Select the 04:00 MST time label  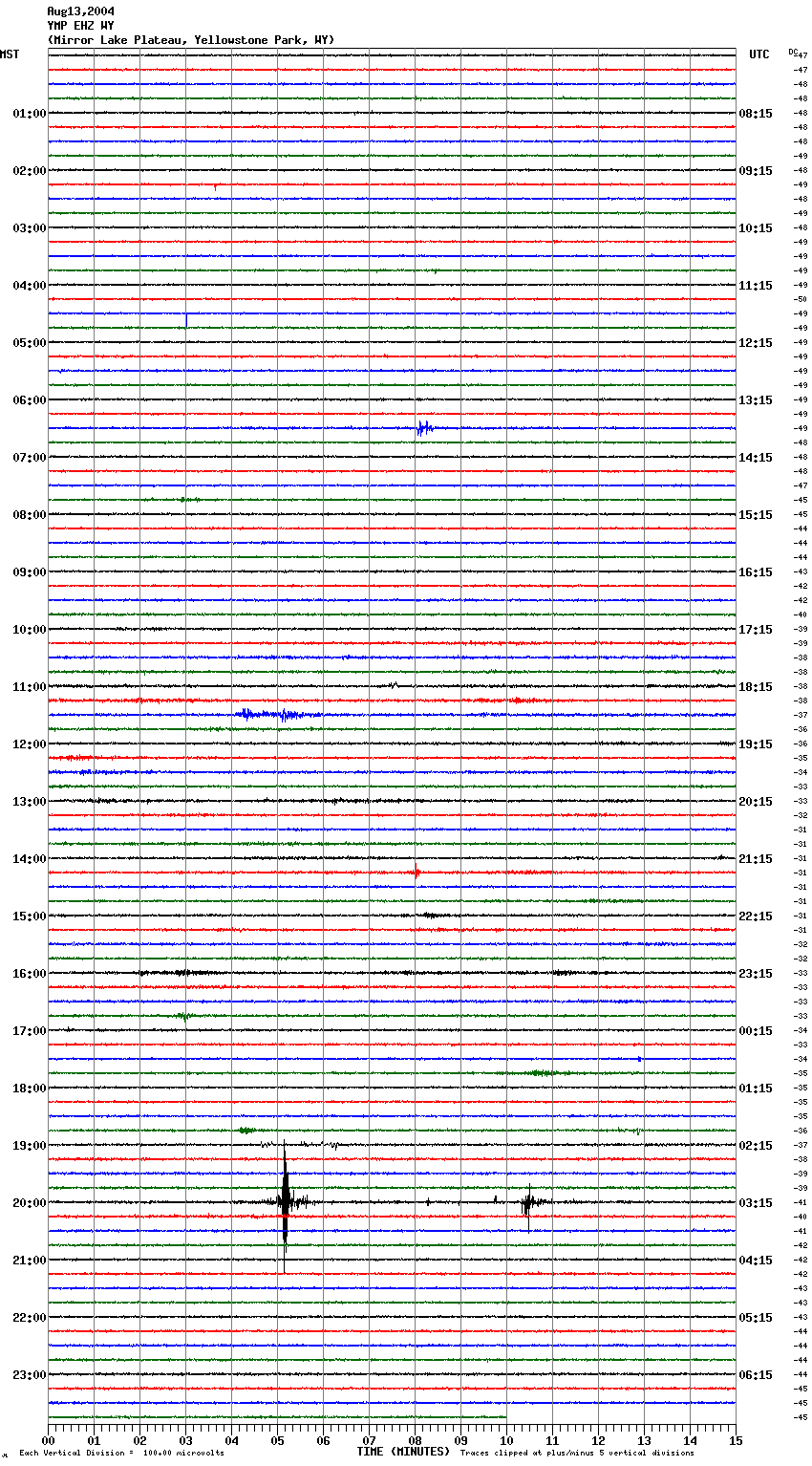[x=30, y=286]
